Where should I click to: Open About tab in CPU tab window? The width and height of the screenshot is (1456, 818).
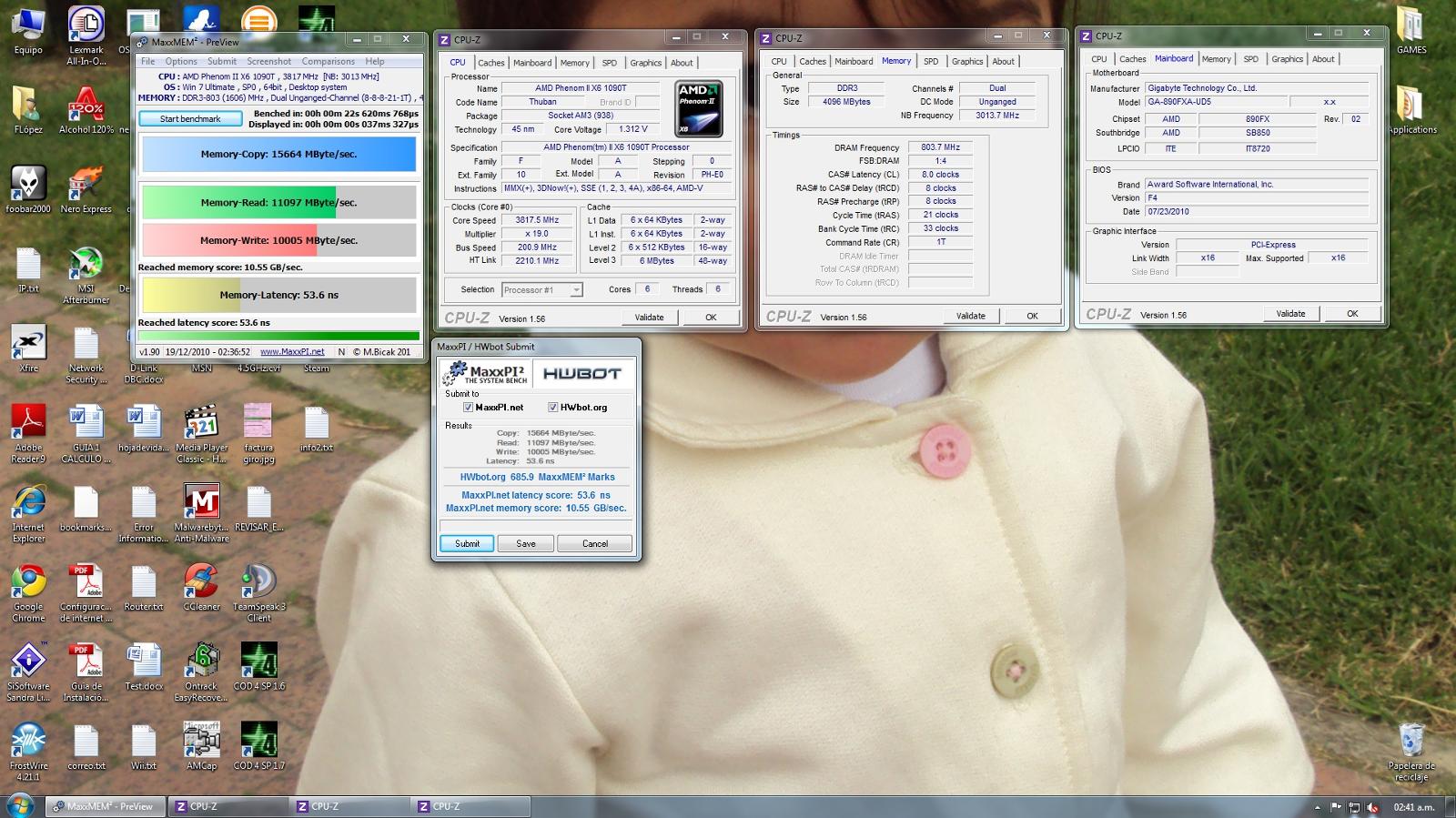point(682,63)
